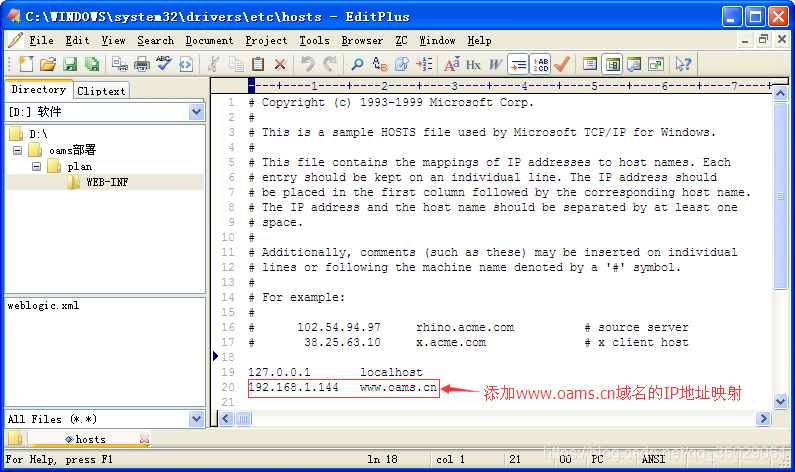Screen dimensions: 795x472
Task: Click the Redo arrow icon
Action: pyautogui.click(x=330, y=64)
